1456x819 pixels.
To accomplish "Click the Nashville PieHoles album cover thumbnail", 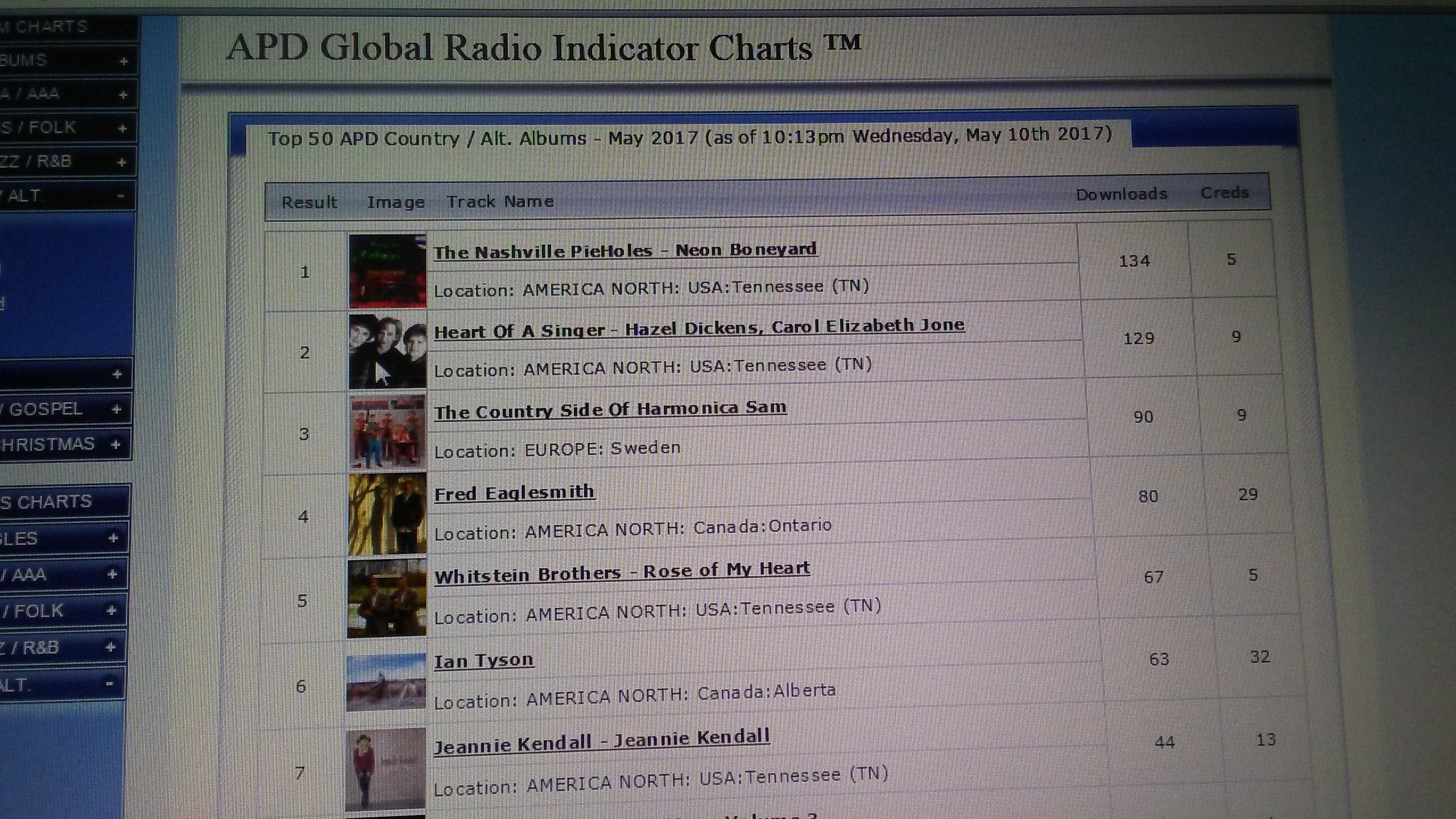I will point(387,271).
